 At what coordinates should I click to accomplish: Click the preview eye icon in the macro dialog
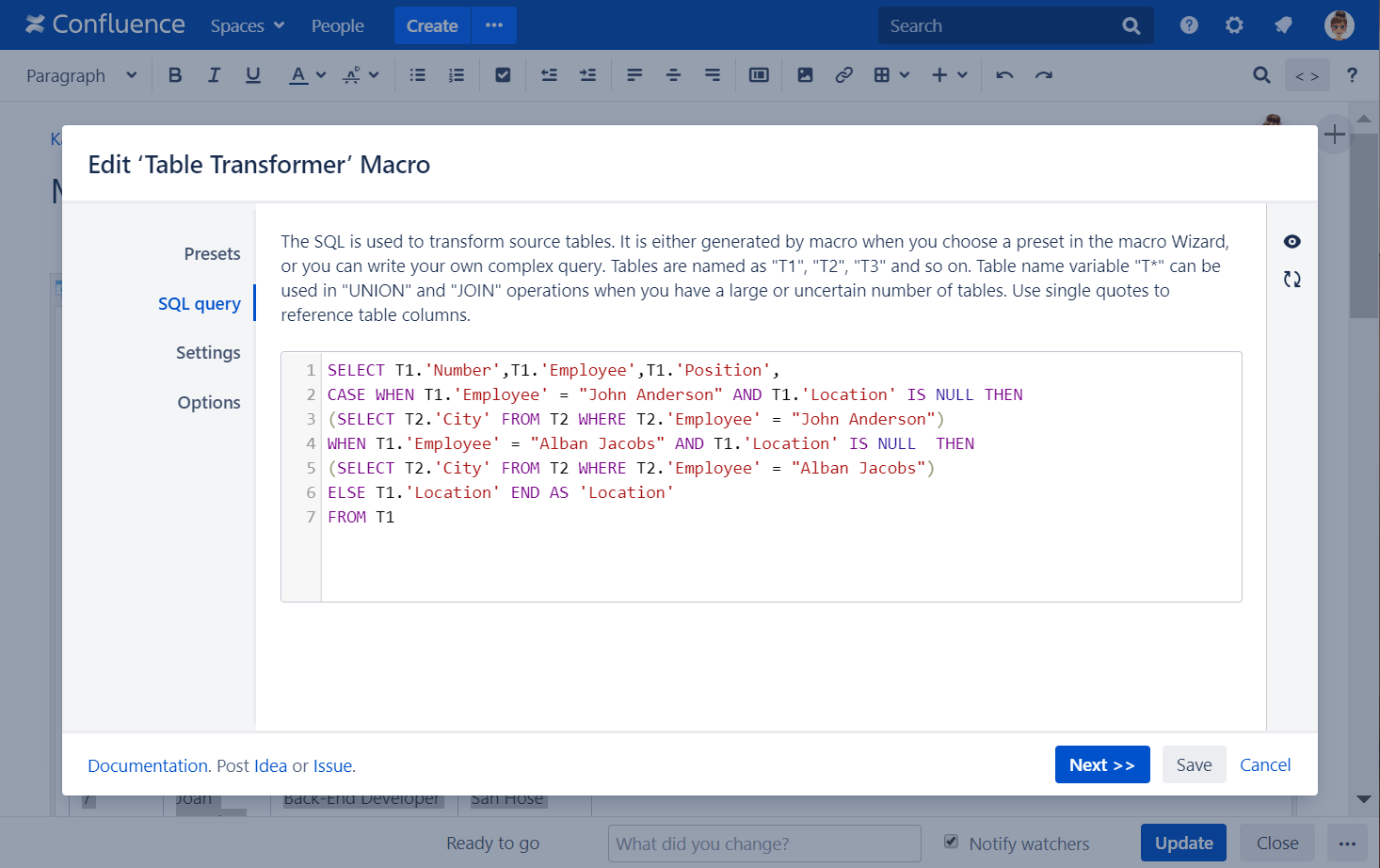point(1292,242)
